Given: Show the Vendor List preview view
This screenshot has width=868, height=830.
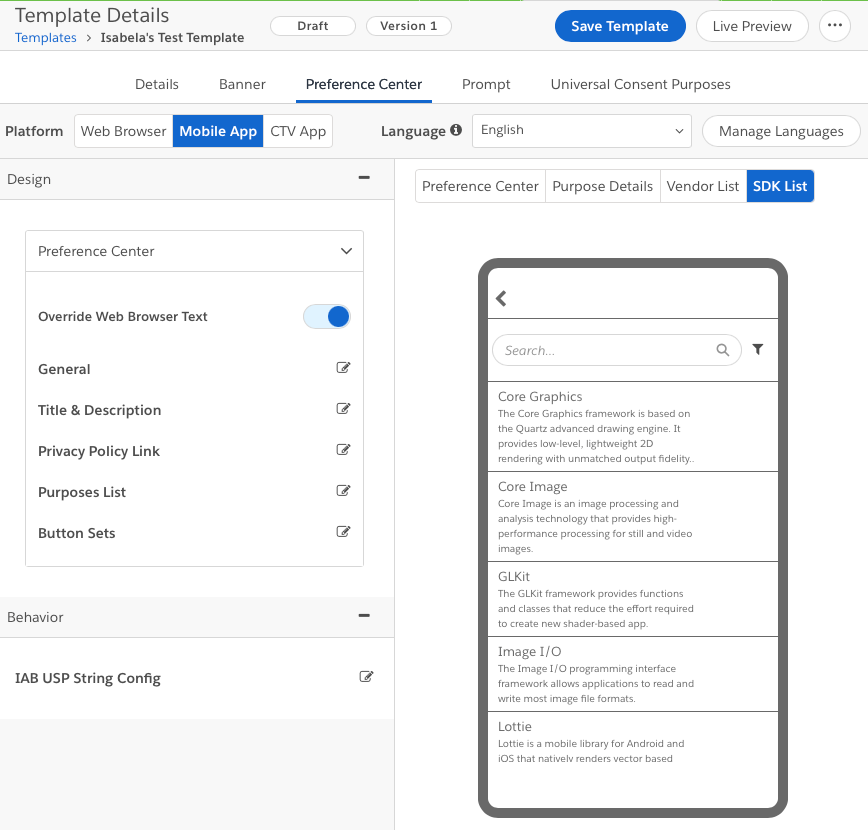Looking at the screenshot, I should [x=702, y=186].
